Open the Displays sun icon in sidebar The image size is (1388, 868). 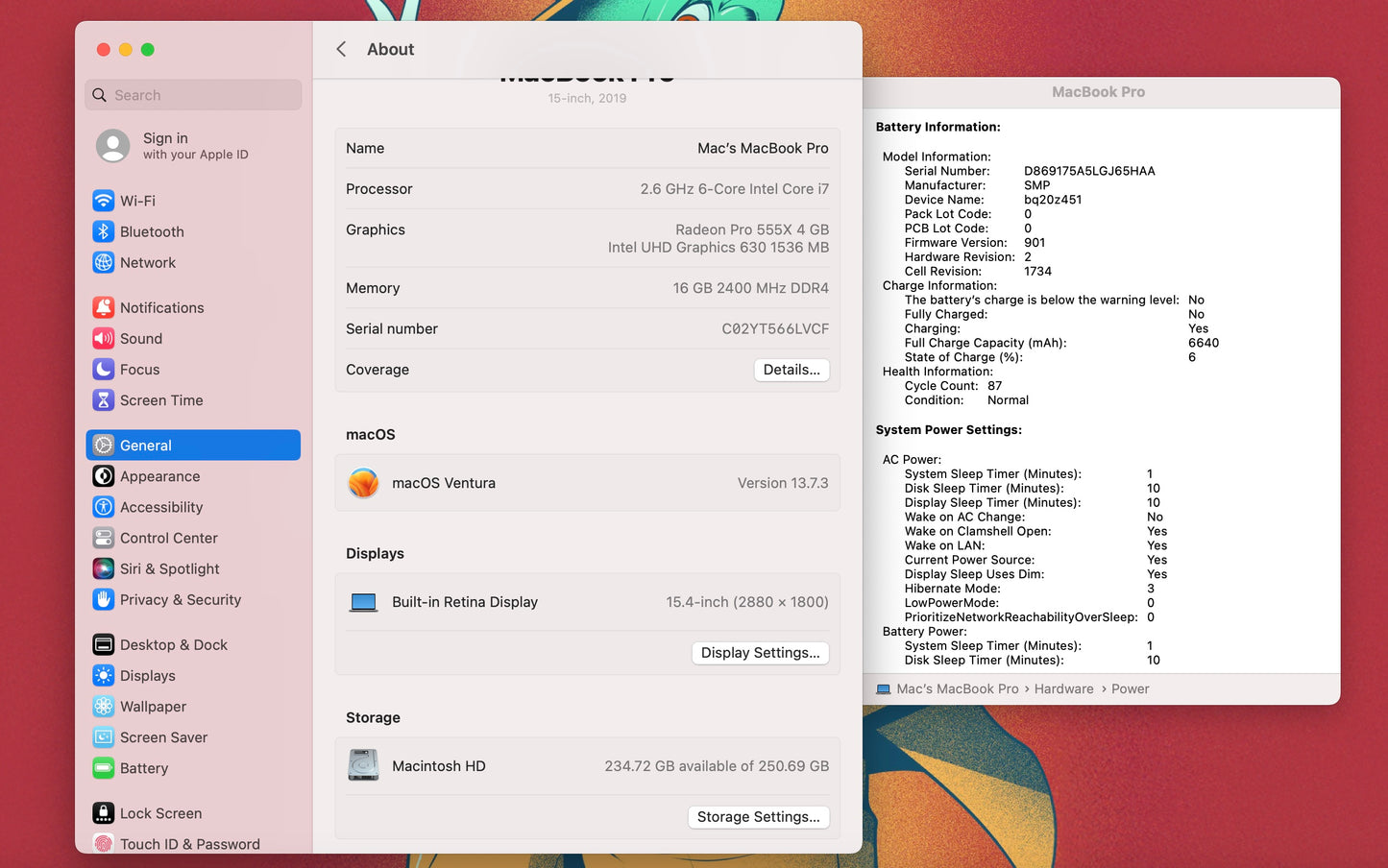103,675
